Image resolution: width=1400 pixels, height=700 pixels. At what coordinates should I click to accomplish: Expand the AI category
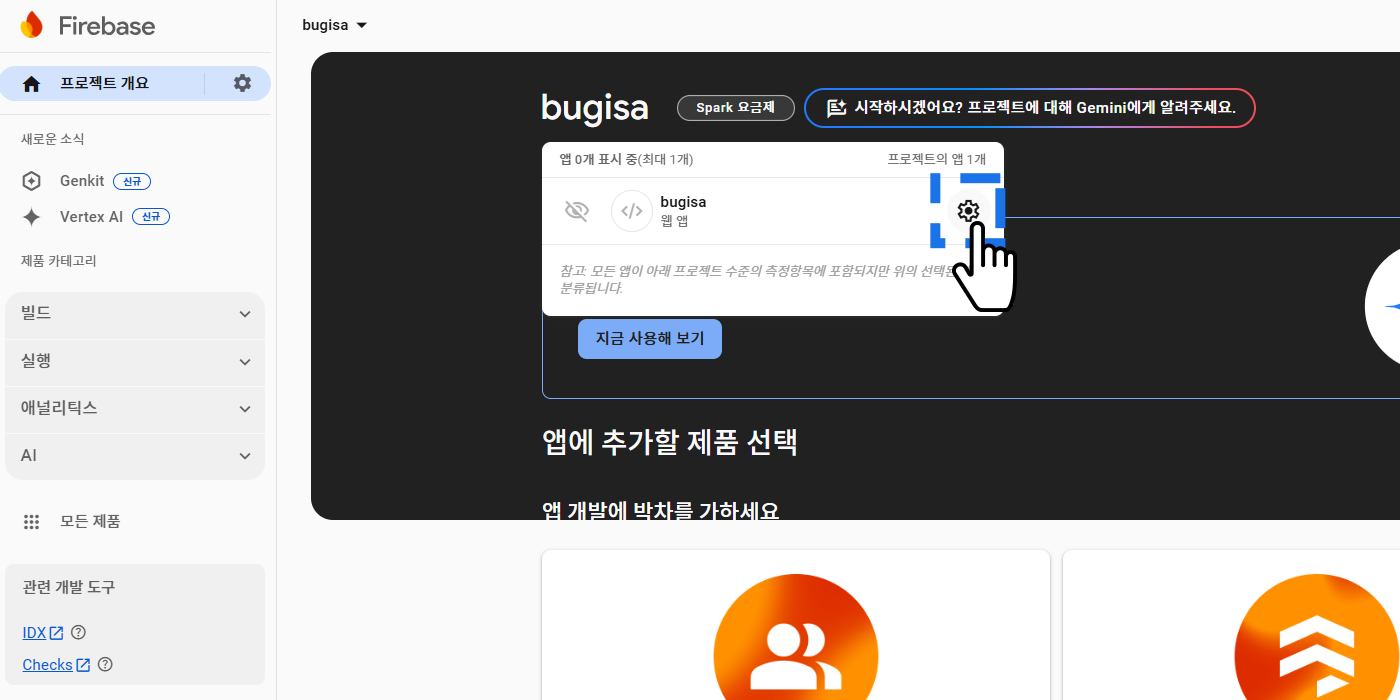pos(135,455)
